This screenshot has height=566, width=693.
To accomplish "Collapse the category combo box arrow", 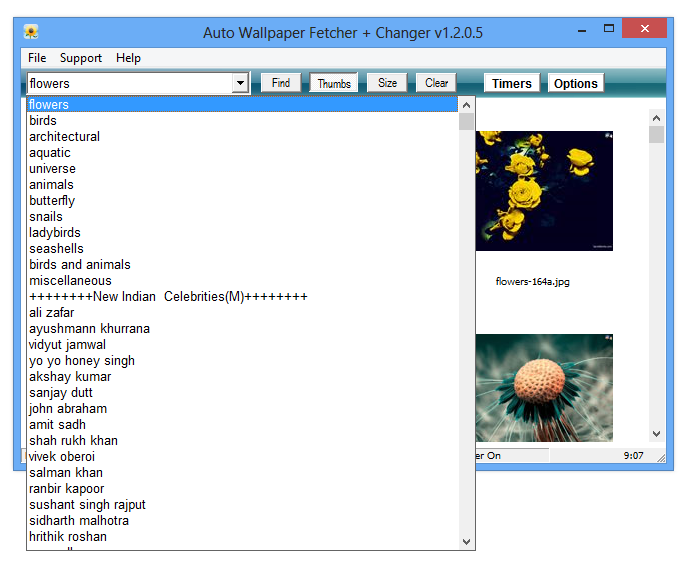I will tap(240, 83).
